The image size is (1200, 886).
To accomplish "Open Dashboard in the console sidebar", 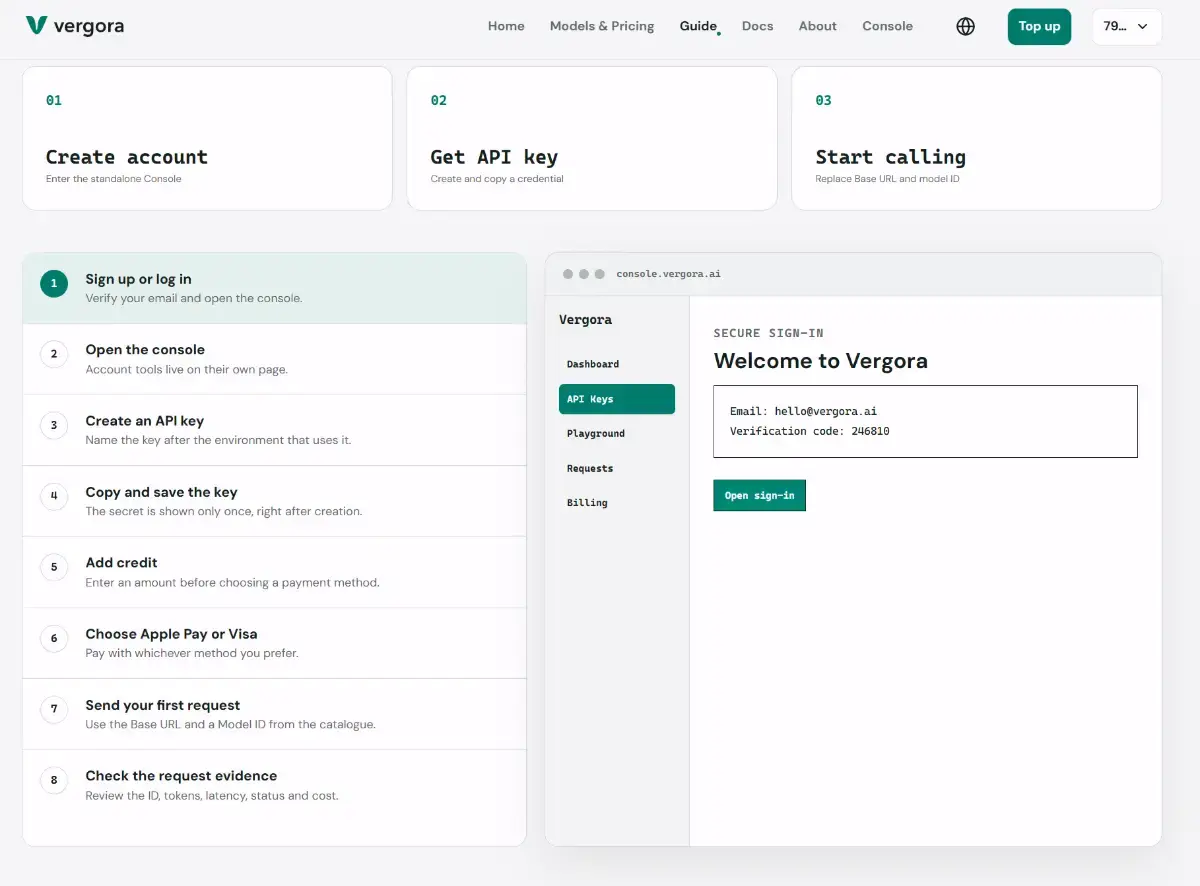I will [617, 364].
